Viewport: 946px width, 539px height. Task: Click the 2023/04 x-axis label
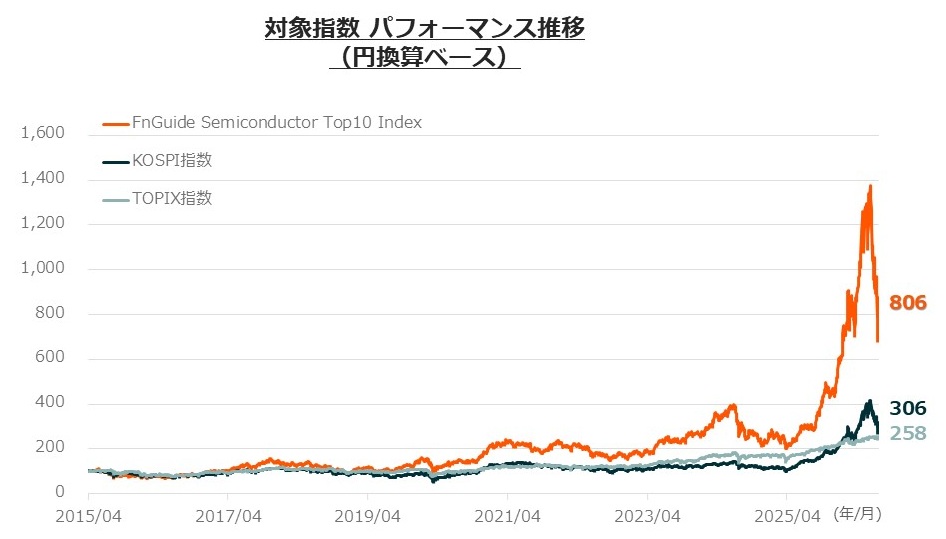click(x=647, y=517)
